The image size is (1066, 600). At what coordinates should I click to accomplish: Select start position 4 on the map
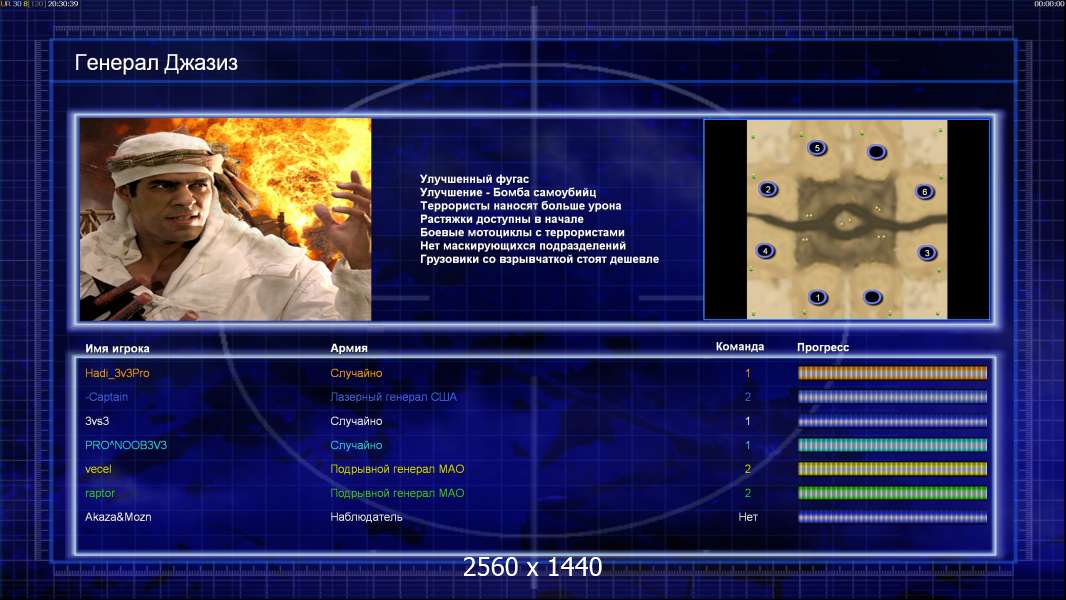click(x=765, y=251)
